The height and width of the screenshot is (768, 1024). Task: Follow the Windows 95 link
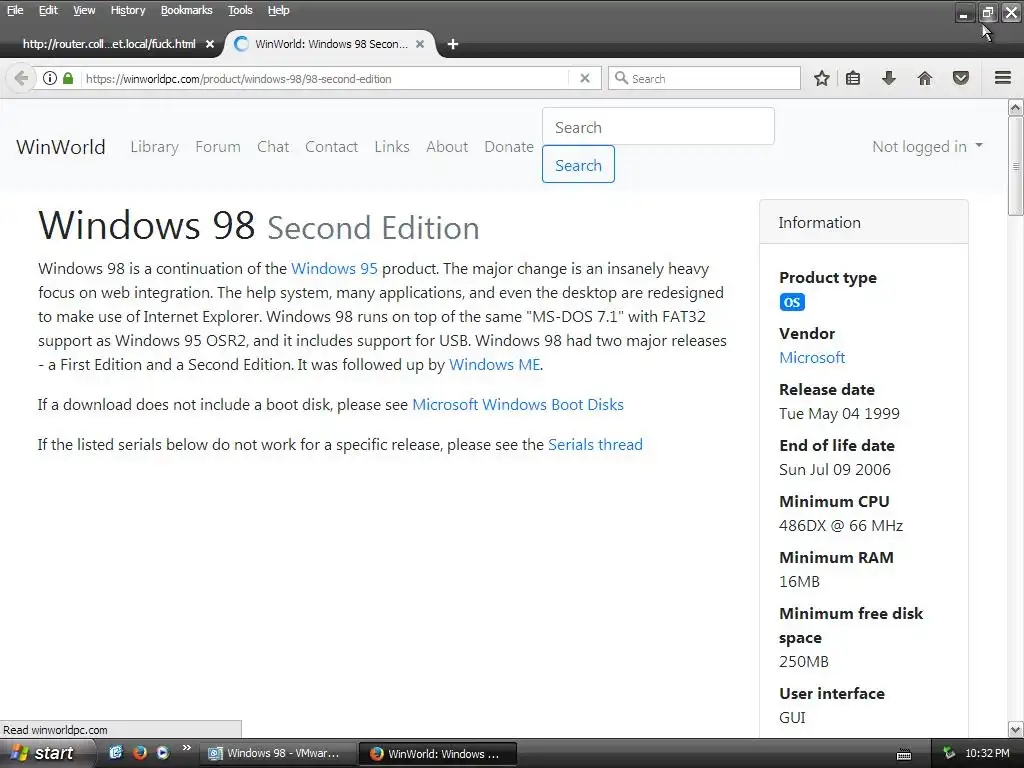point(334,269)
